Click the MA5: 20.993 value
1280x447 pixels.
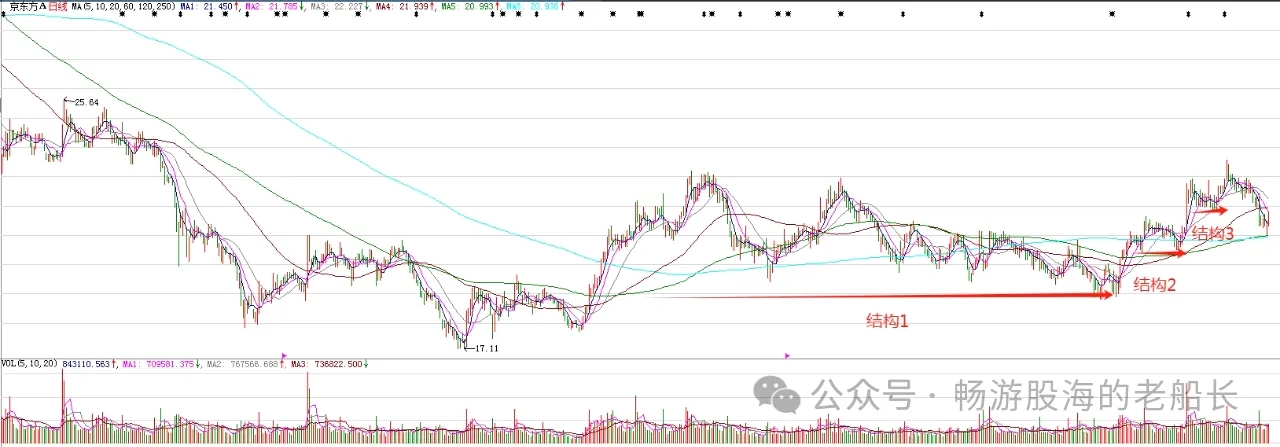468,6
